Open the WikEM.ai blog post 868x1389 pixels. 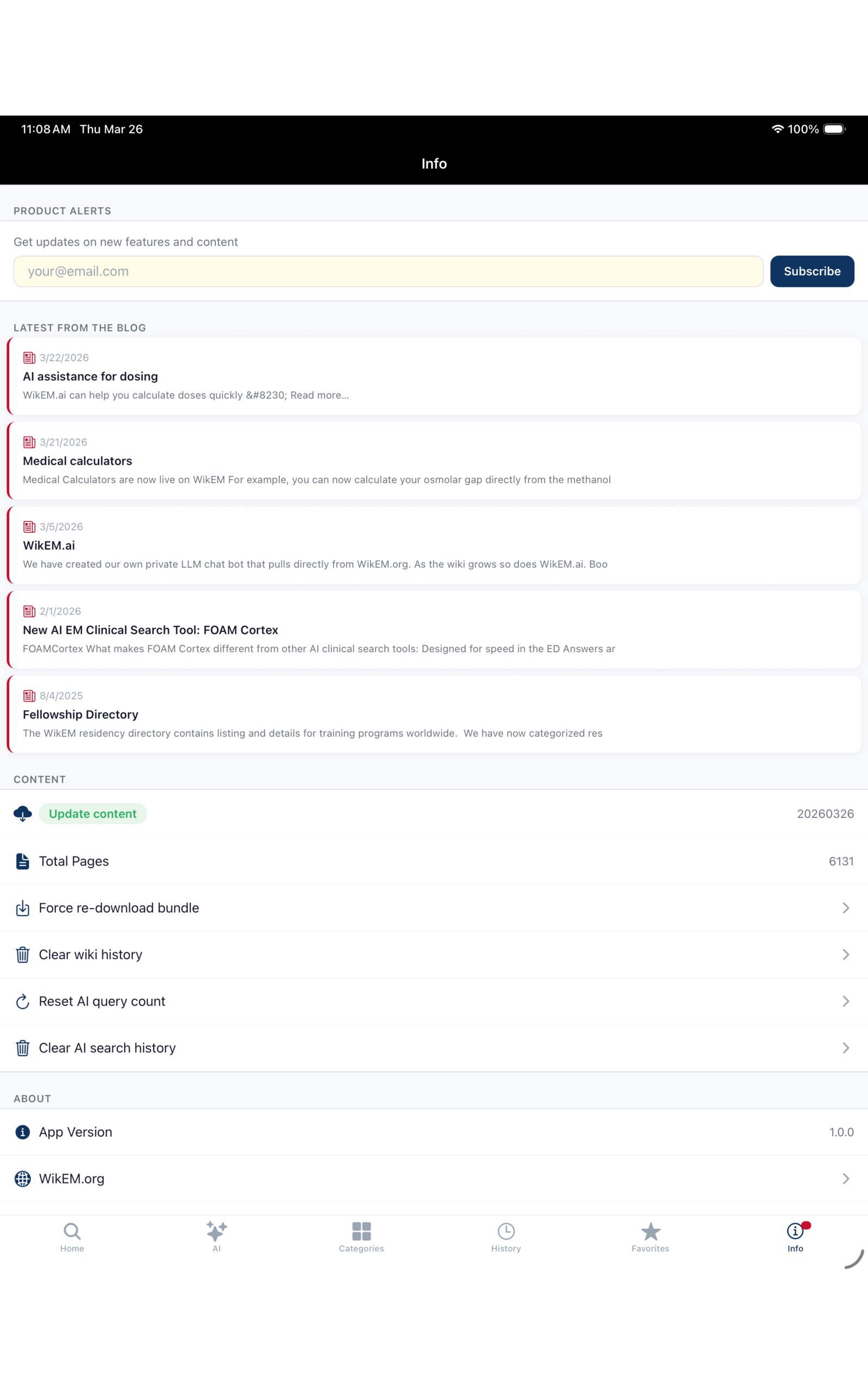(434, 545)
